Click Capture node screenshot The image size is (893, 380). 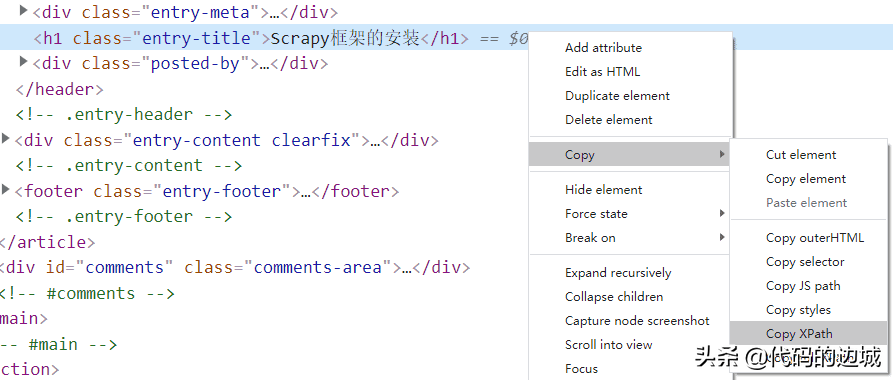637,321
